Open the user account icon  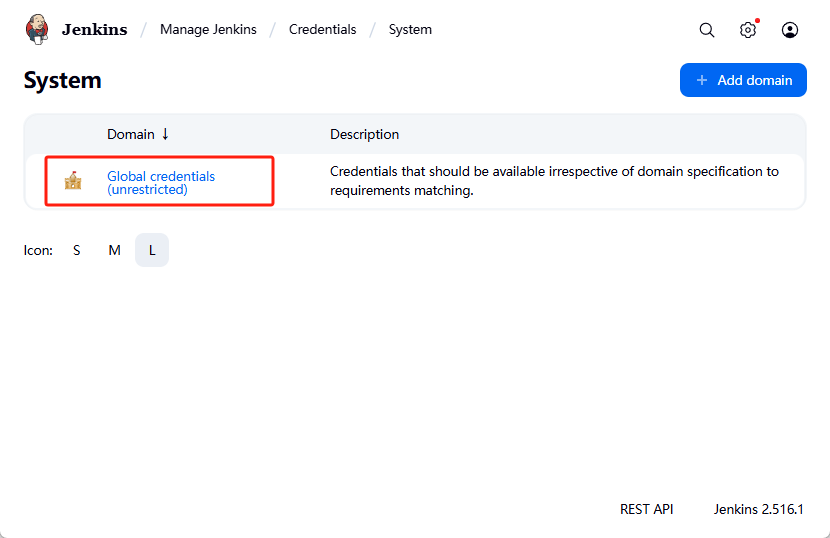(790, 30)
